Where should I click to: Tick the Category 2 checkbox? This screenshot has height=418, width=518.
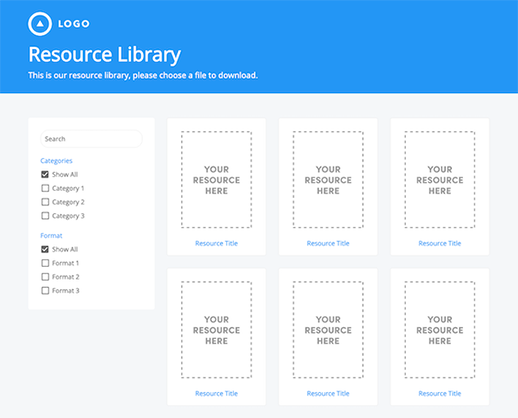pos(45,202)
